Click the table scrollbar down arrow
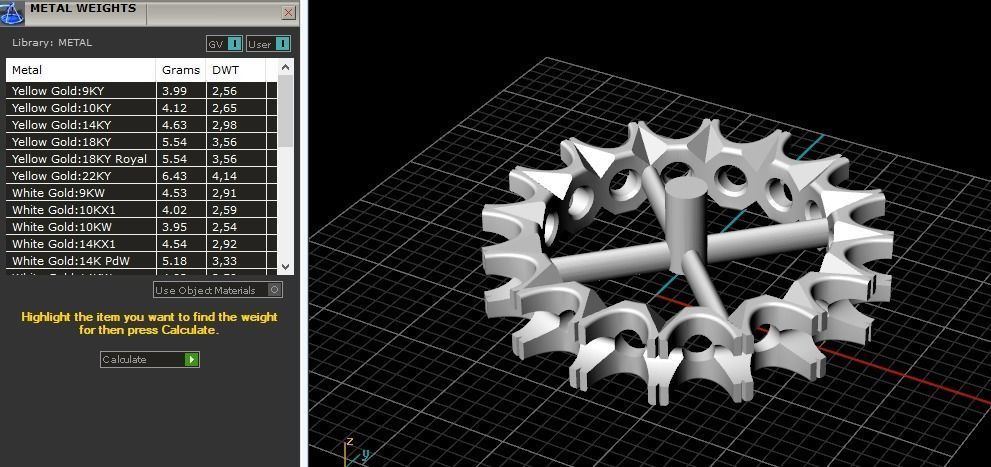 pos(286,267)
